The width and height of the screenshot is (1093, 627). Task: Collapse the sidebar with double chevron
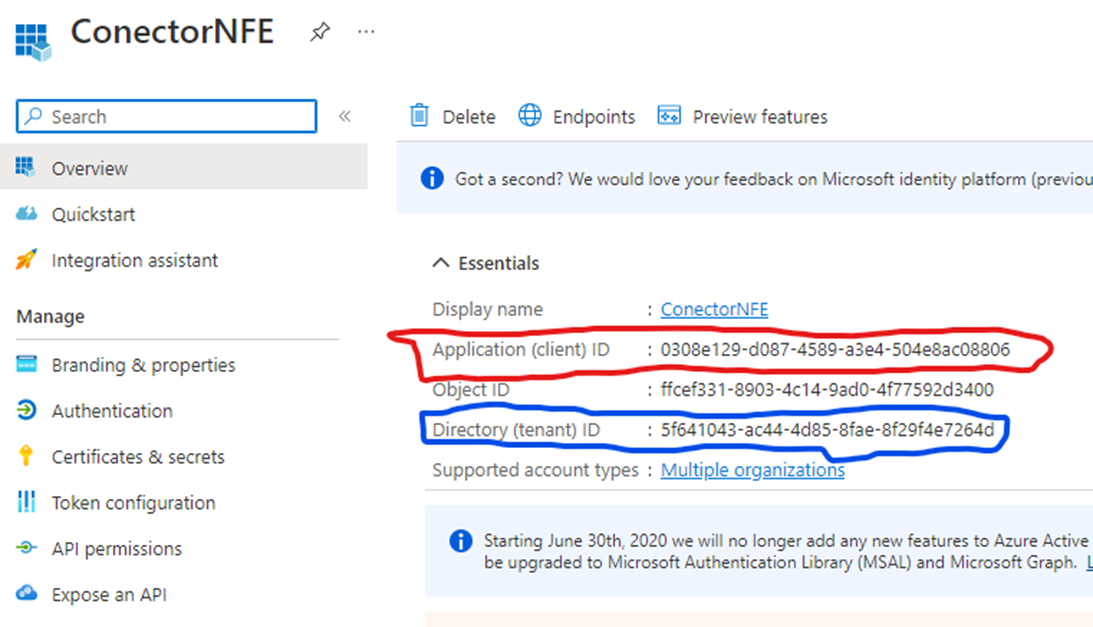click(344, 116)
